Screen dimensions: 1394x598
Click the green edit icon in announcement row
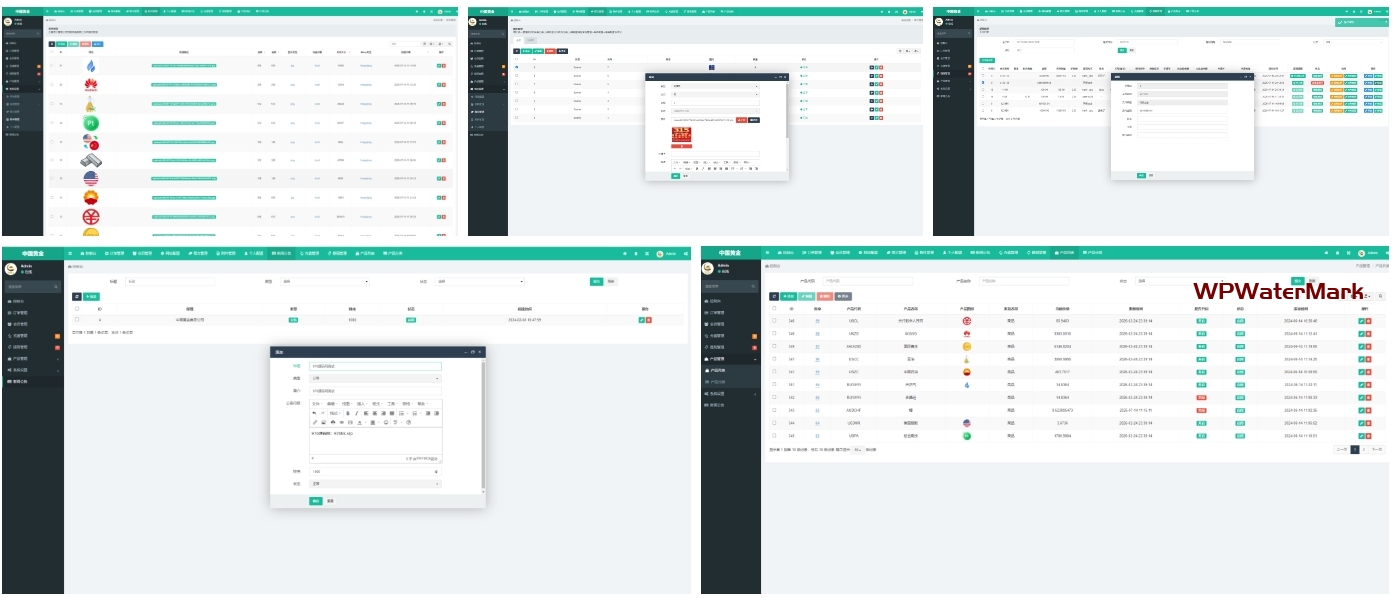click(x=641, y=320)
